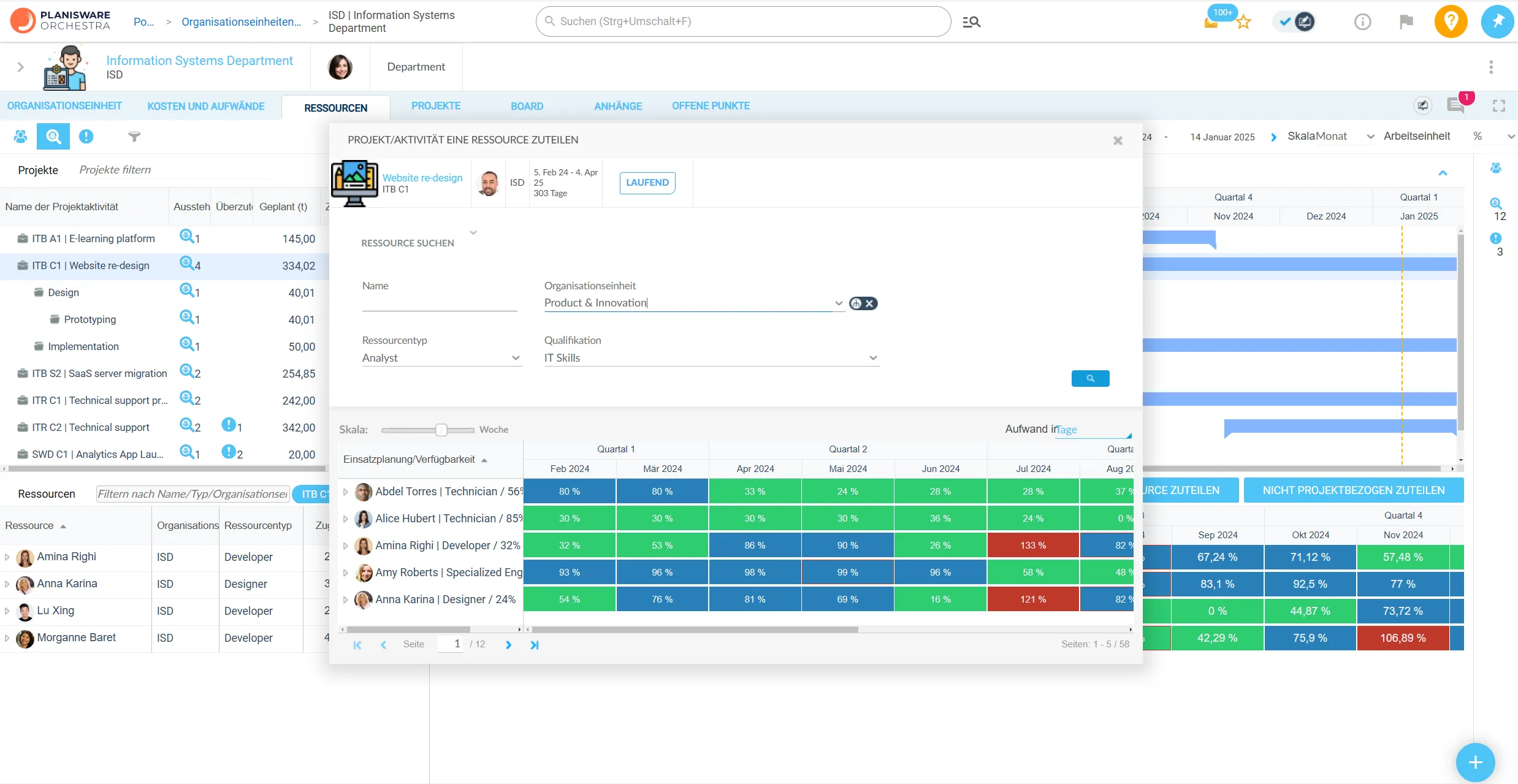Click the alerts exclamation toolbar icon
Image resolution: width=1518 pixels, height=784 pixels.
[x=86, y=136]
